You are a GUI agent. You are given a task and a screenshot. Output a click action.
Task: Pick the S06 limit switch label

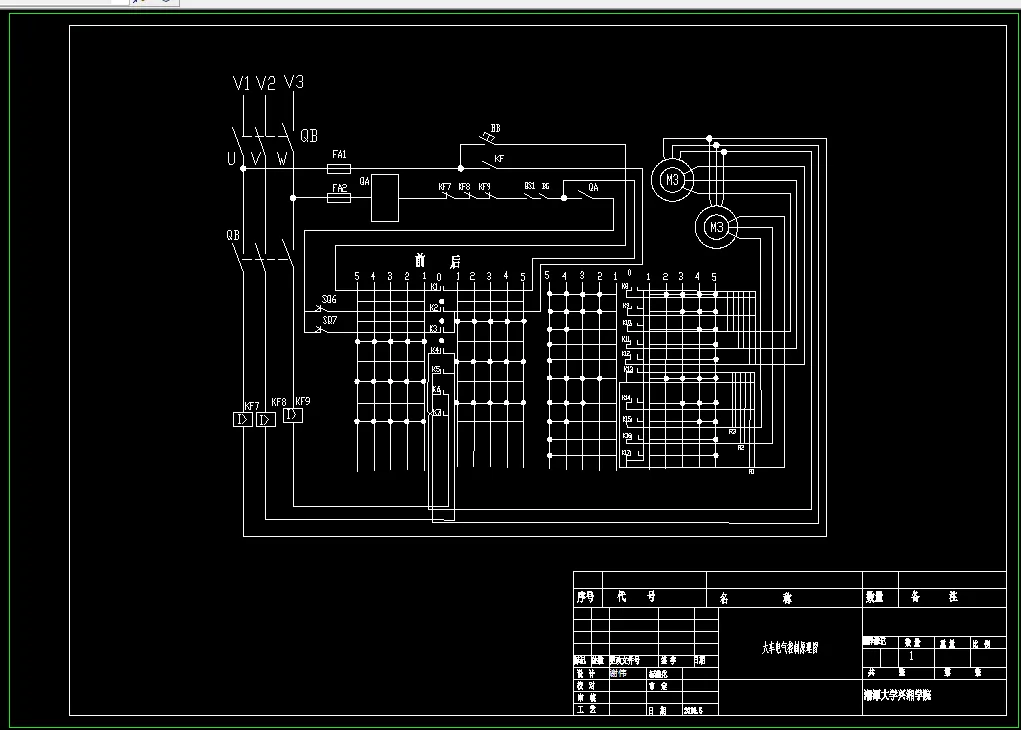coord(329,299)
